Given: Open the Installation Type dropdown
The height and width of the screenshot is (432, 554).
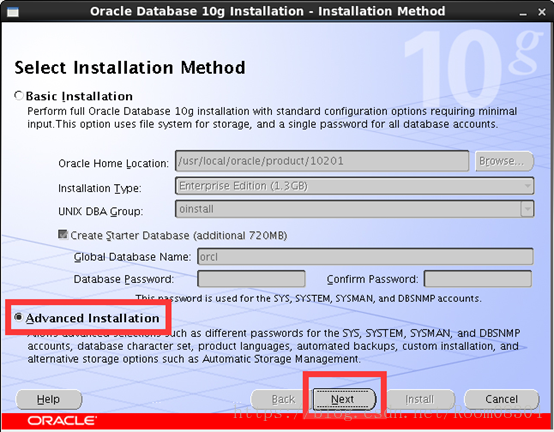Looking at the screenshot, I should click(354, 186).
